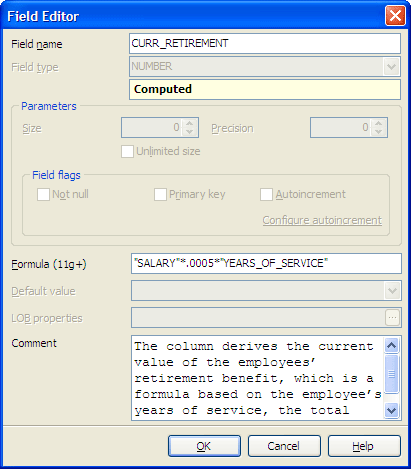Click the Comment scrollbar up arrow
This screenshot has width=411, height=469.
391,345
